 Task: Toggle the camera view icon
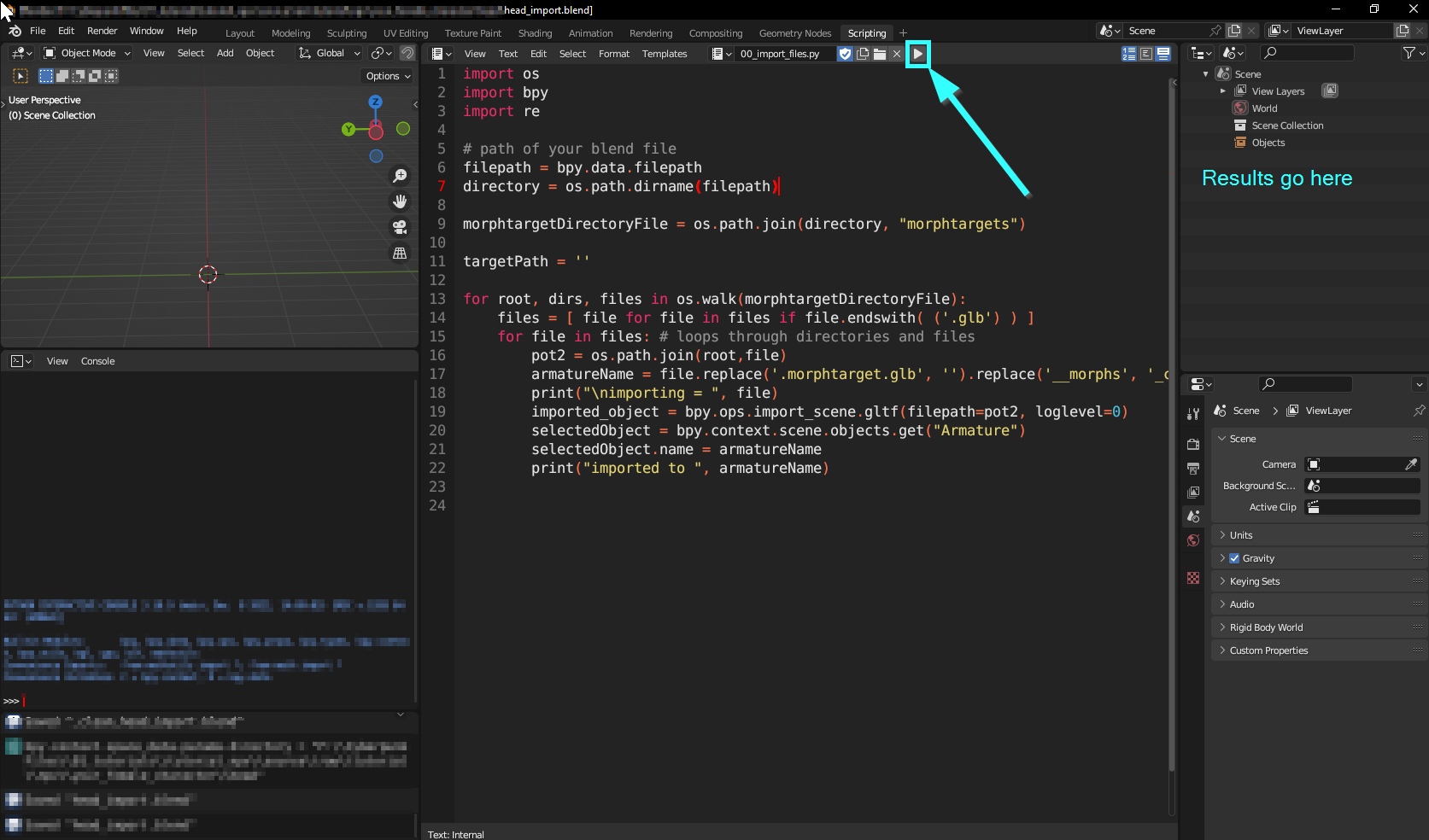399,227
